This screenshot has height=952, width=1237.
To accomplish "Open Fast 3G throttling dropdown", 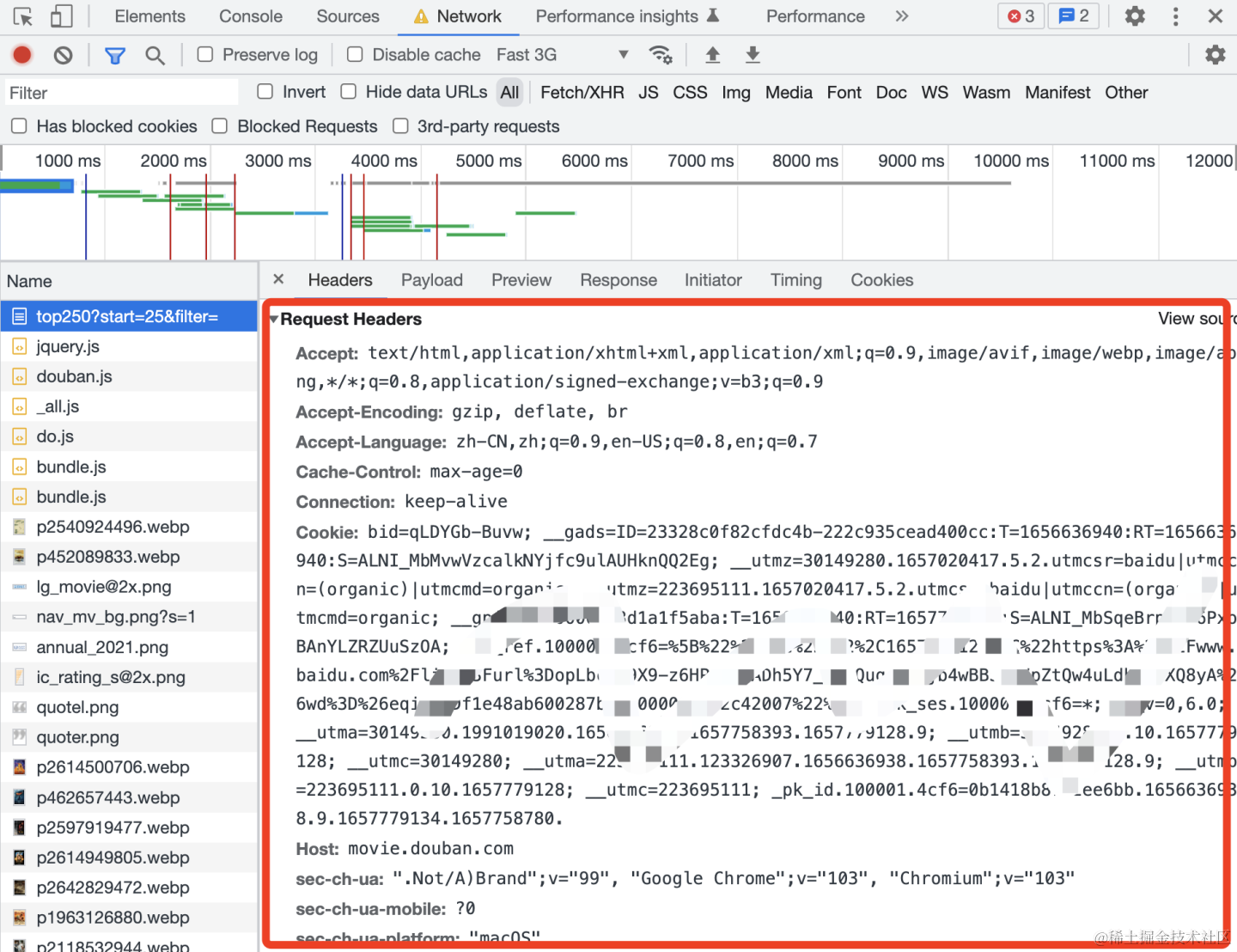I will coord(563,55).
